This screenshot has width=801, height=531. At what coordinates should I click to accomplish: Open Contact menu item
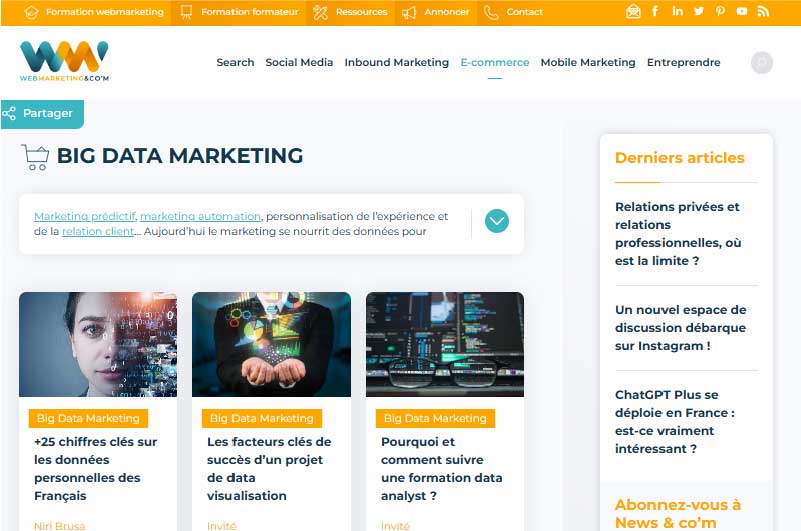pos(525,12)
